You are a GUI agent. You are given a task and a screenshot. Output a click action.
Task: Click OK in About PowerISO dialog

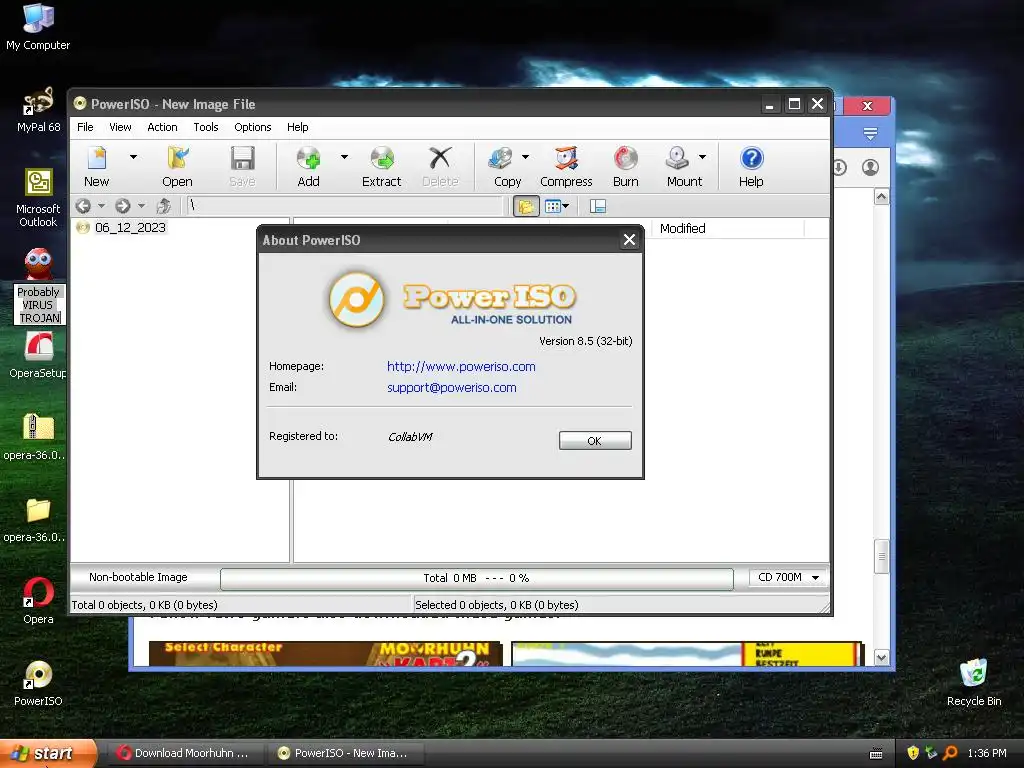pos(595,441)
